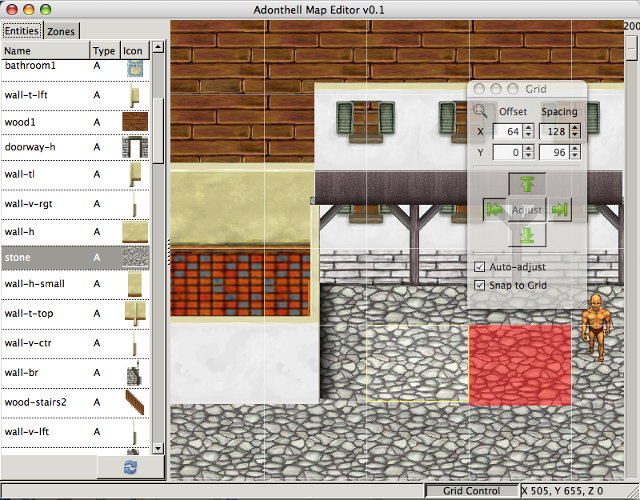Click the magnifier icon in Grid panel
Image resolution: width=640 pixels, height=500 pixels.
click(x=481, y=111)
